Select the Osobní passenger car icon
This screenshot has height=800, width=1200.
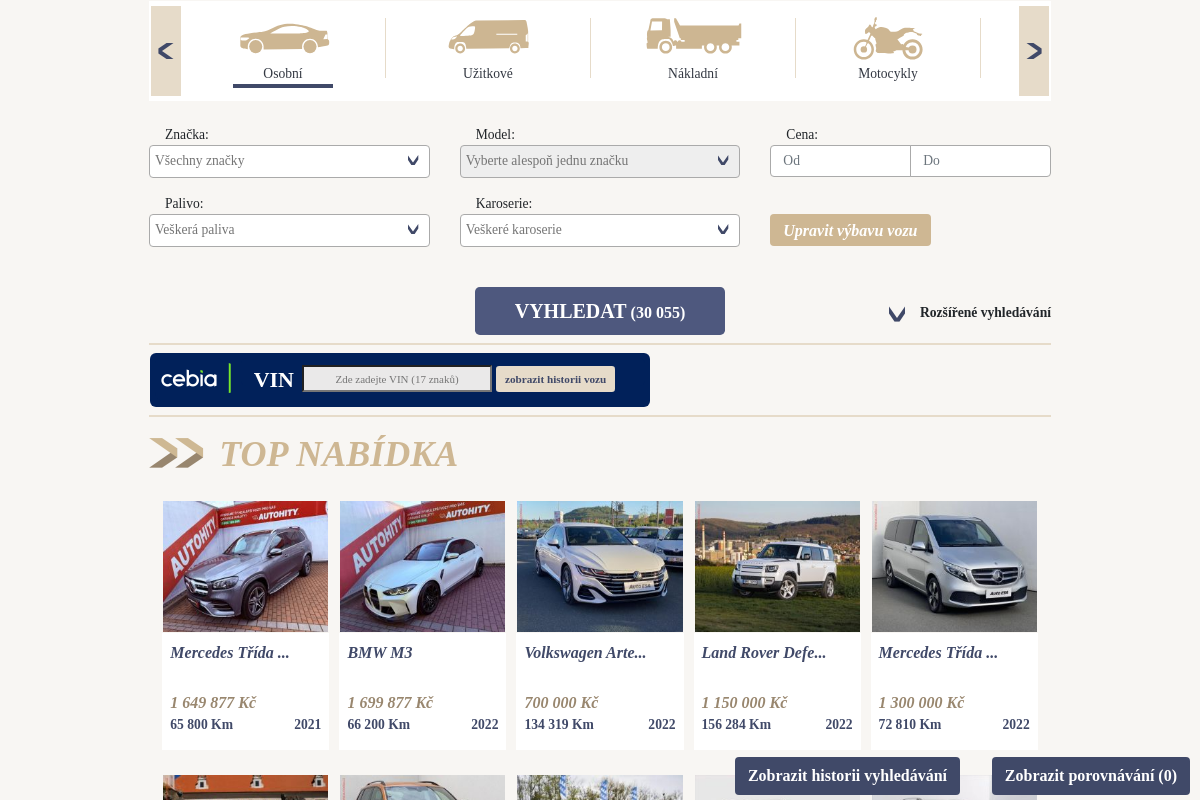coord(284,38)
